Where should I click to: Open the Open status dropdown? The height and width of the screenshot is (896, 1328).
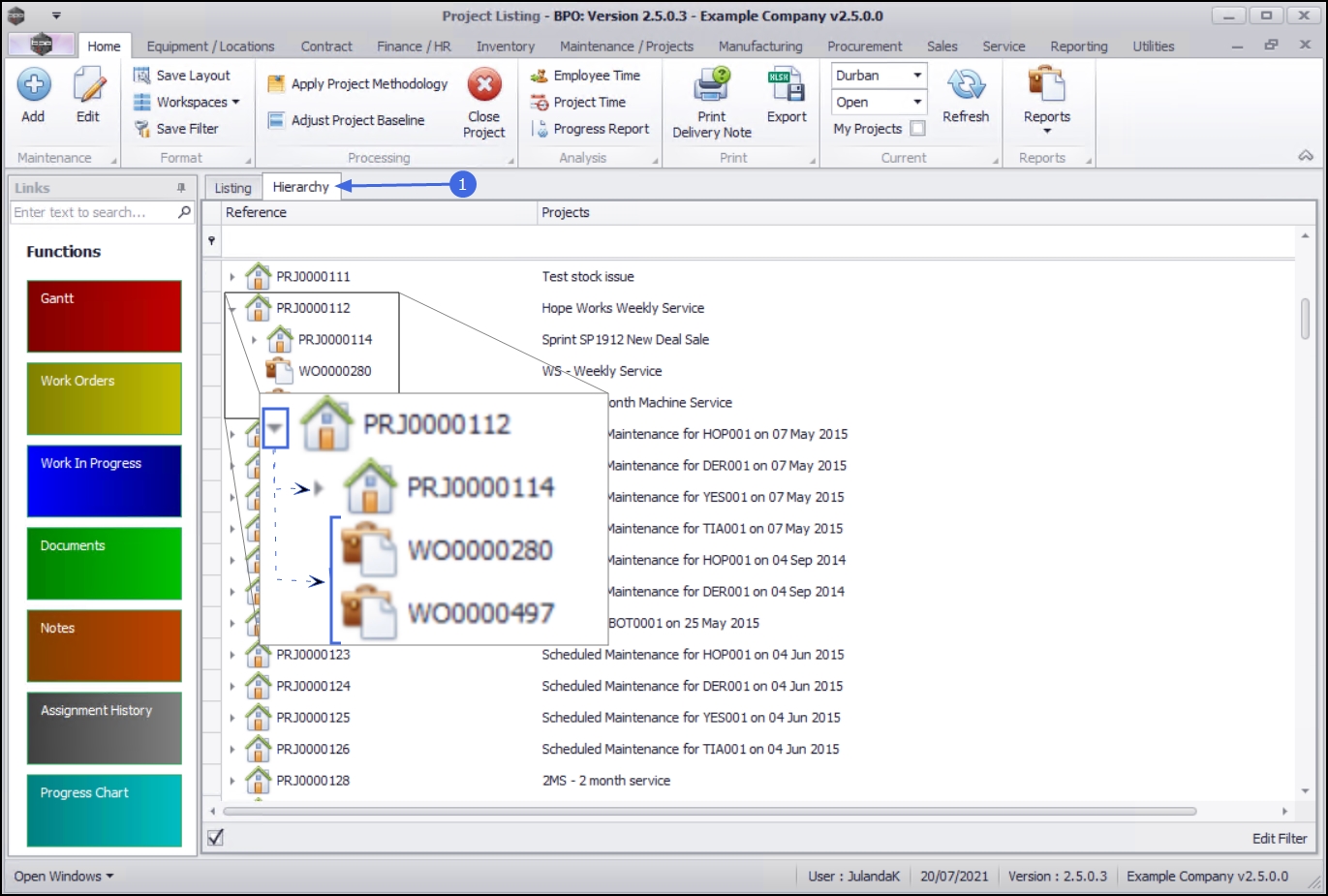tap(916, 102)
